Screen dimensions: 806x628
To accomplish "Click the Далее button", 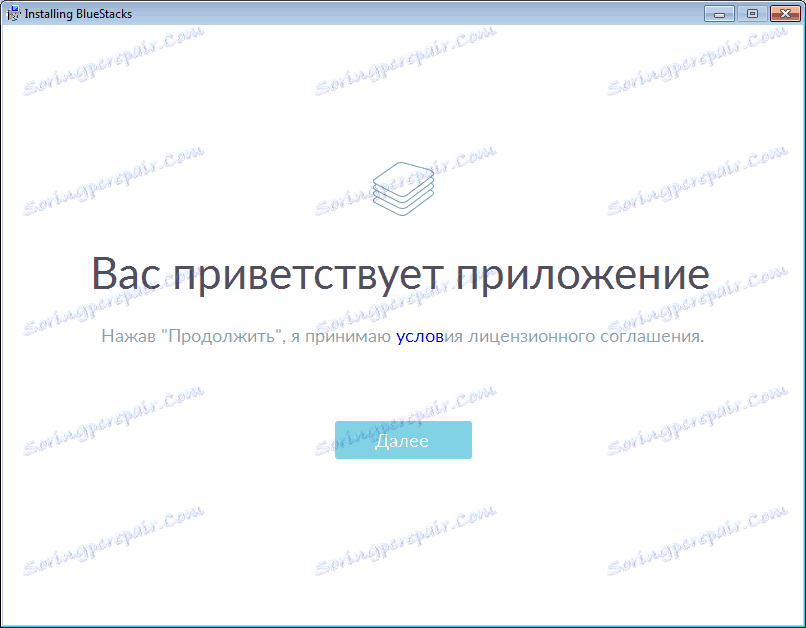I will 403,440.
